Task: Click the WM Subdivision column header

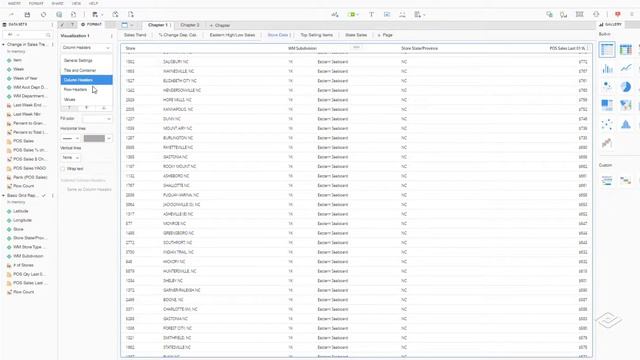Action: 302,48
